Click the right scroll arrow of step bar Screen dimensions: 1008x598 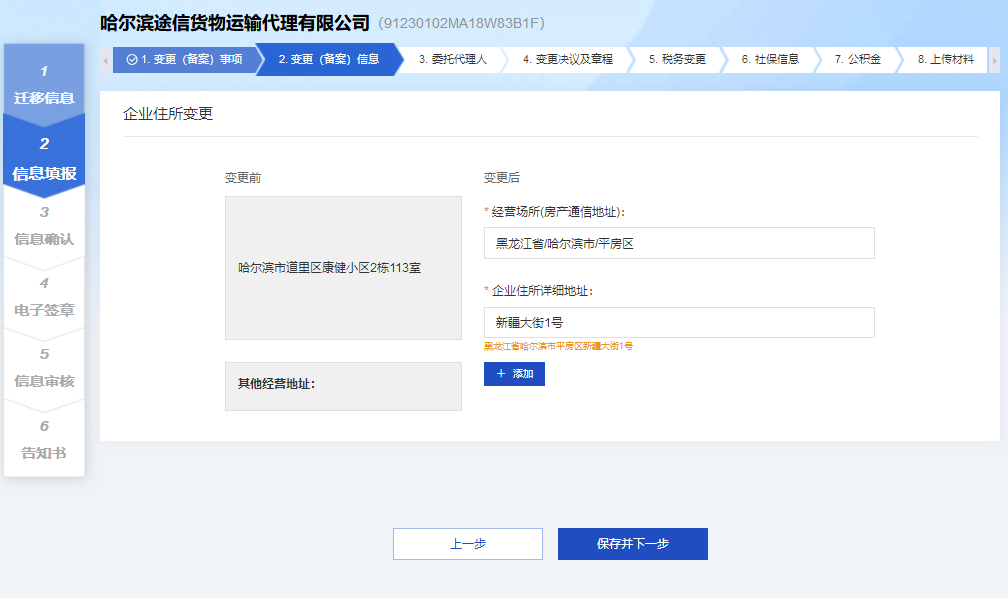[993, 60]
